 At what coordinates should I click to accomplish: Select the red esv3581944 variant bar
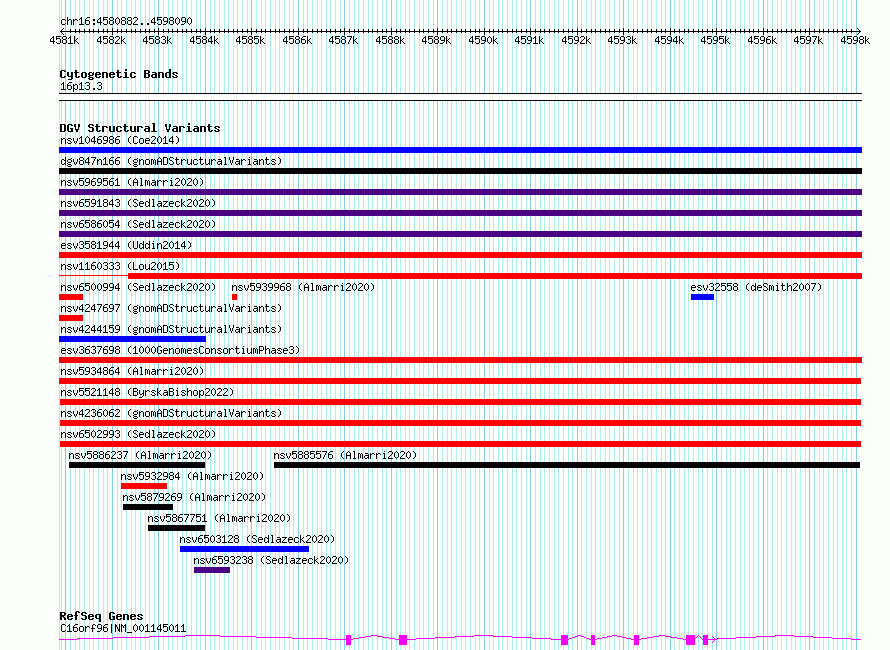coord(460,255)
